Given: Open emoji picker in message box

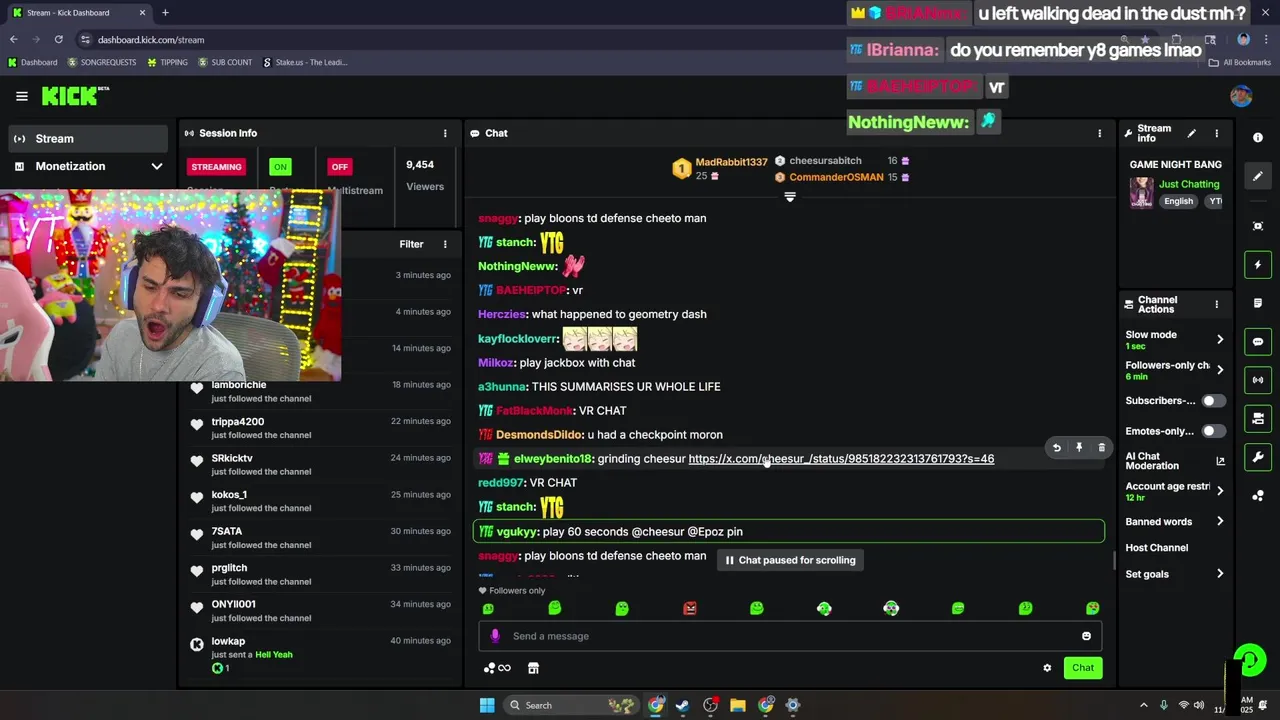Looking at the screenshot, I should (x=1086, y=636).
